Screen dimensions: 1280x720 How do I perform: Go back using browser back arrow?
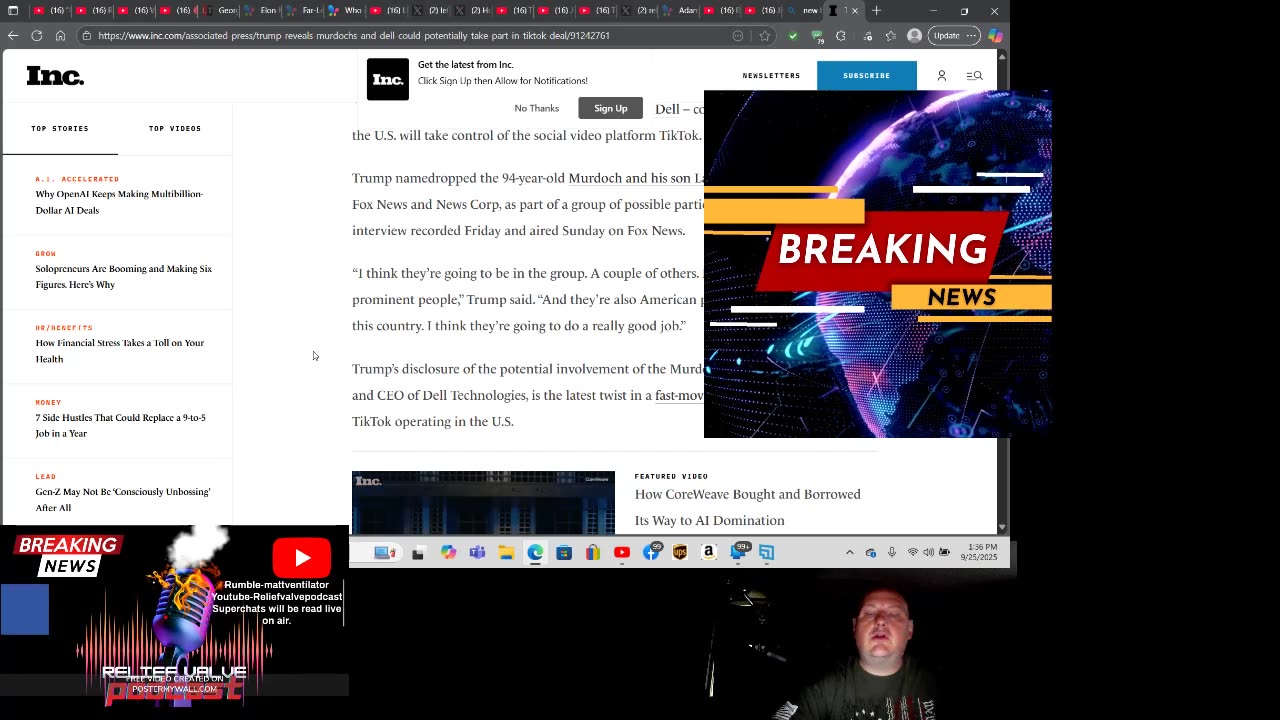[x=13, y=35]
